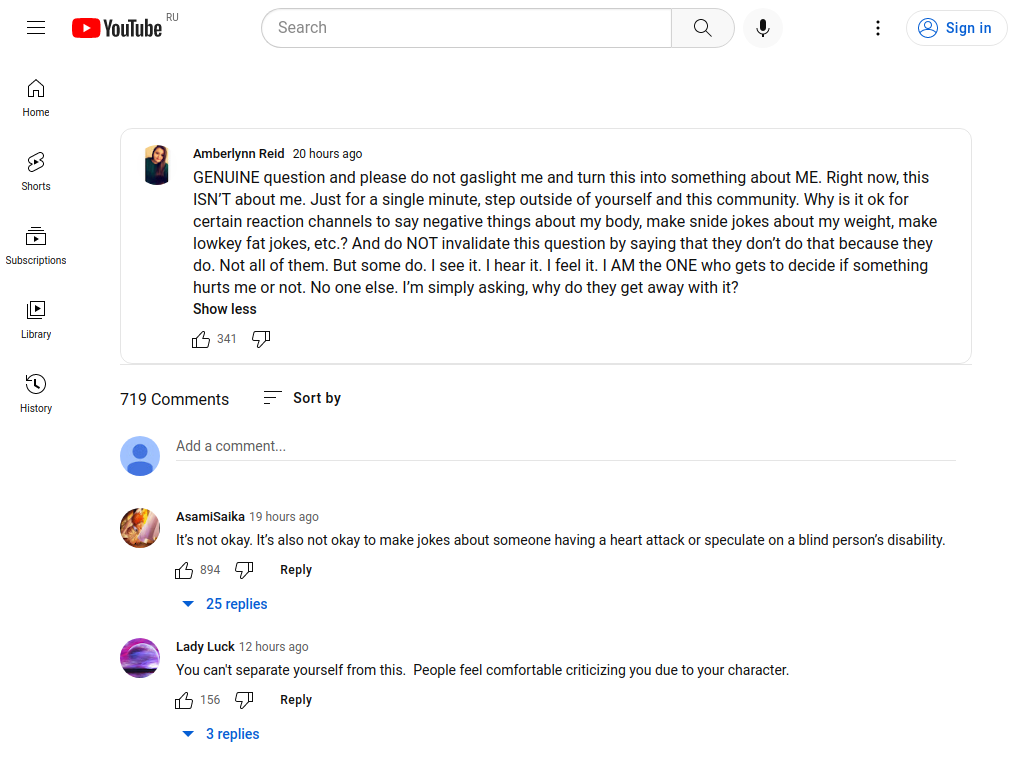The image size is (1024, 768).
Task: Open Home from the sidebar
Action: click(36, 98)
